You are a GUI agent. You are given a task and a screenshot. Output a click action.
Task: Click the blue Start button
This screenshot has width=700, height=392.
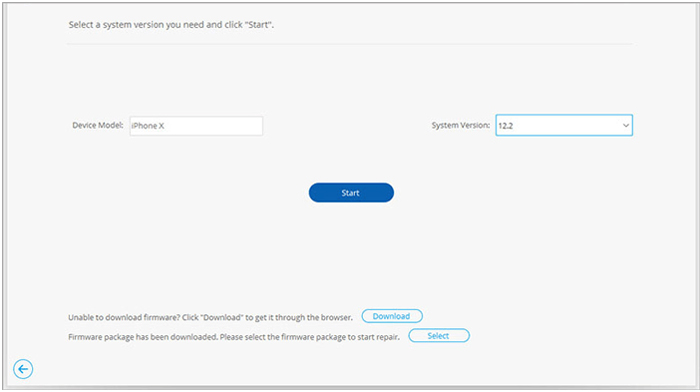pyautogui.click(x=351, y=192)
